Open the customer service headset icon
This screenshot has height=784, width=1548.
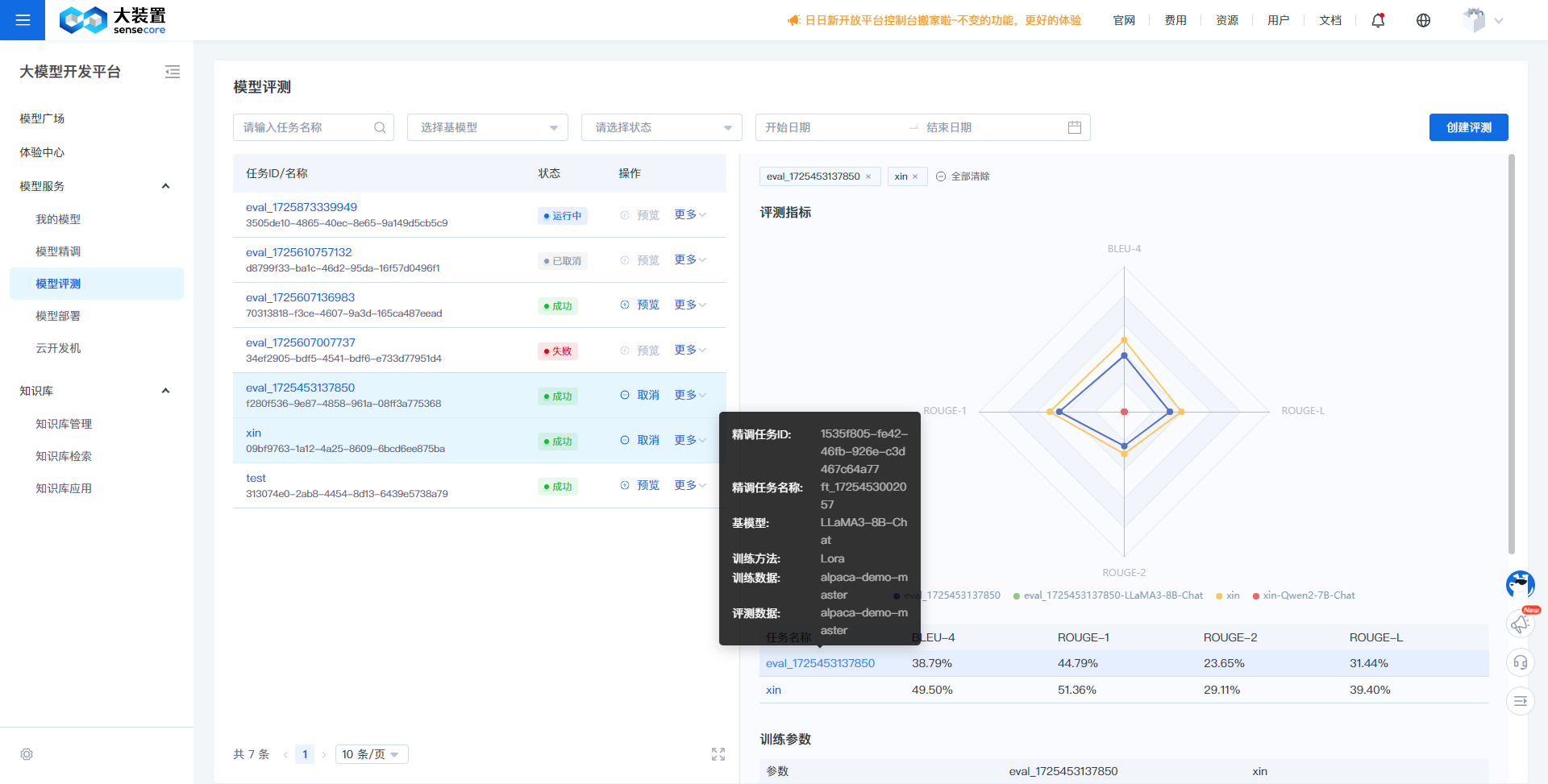tap(1520, 662)
